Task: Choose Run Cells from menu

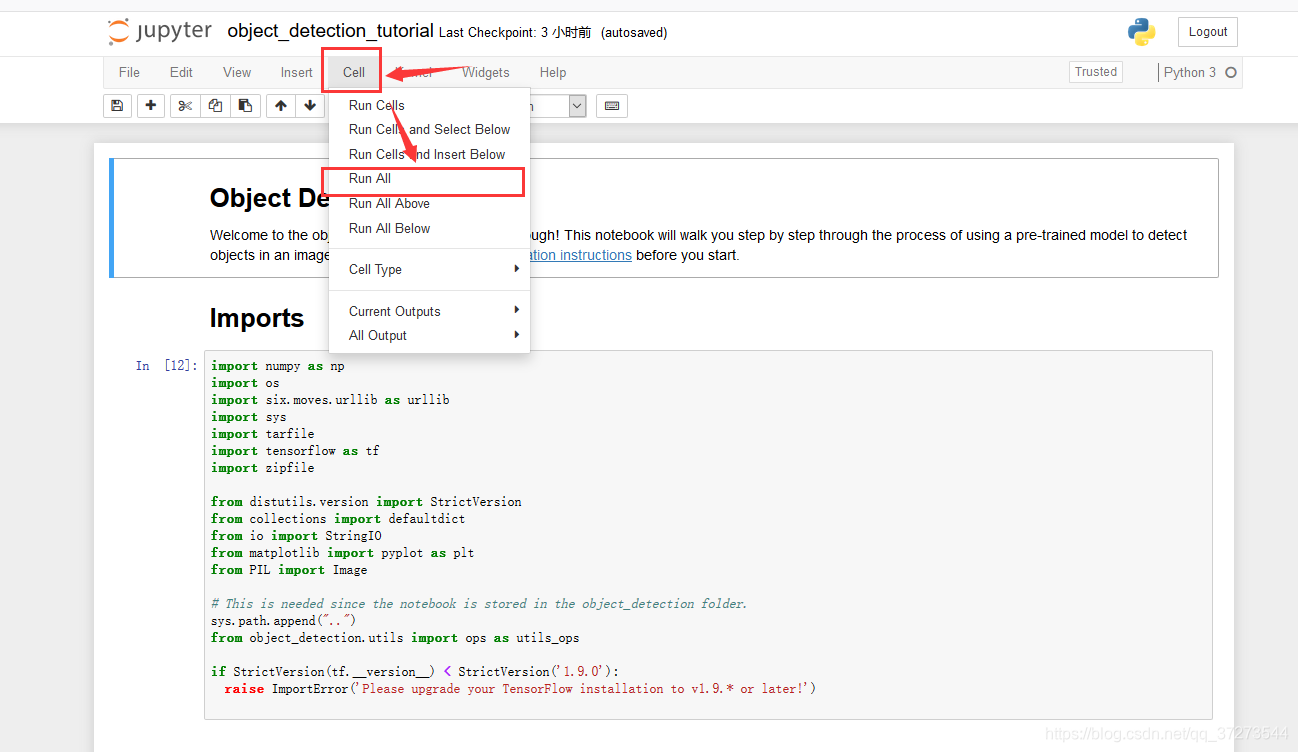Action: pos(430,105)
